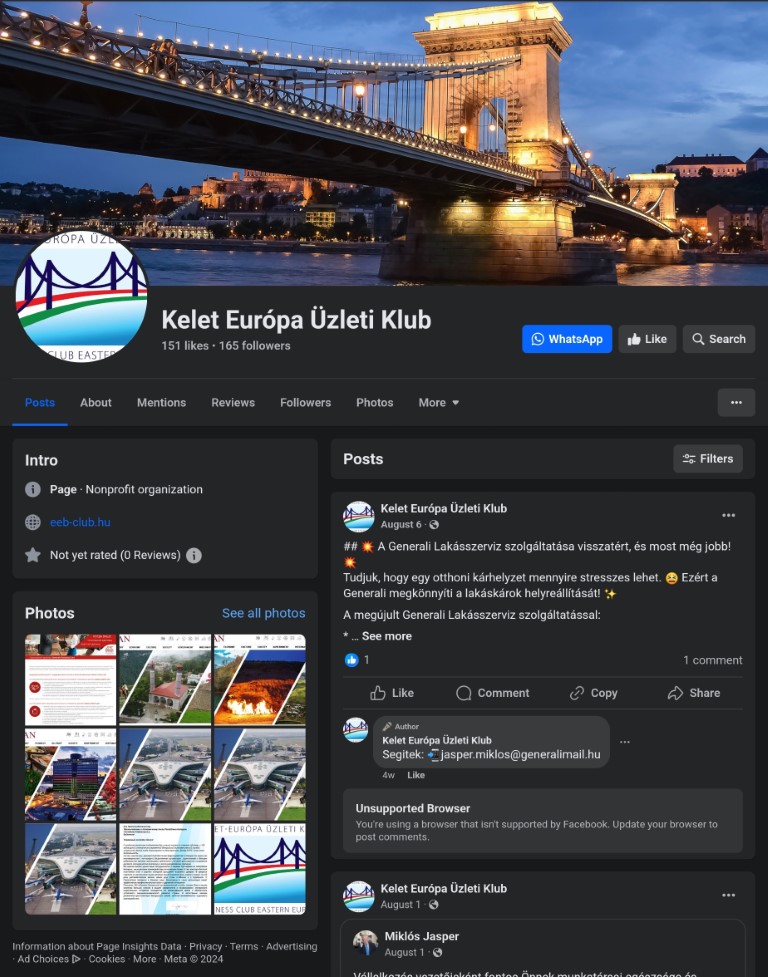Expand post with See more

(x=386, y=636)
